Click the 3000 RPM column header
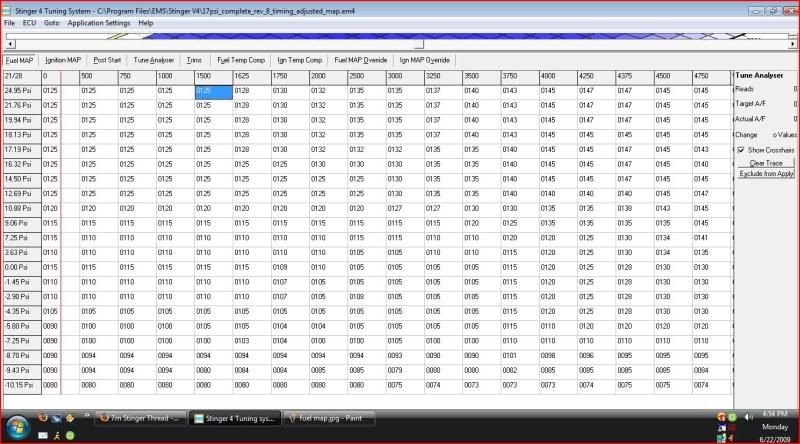This screenshot has height=444, width=800. [405, 77]
